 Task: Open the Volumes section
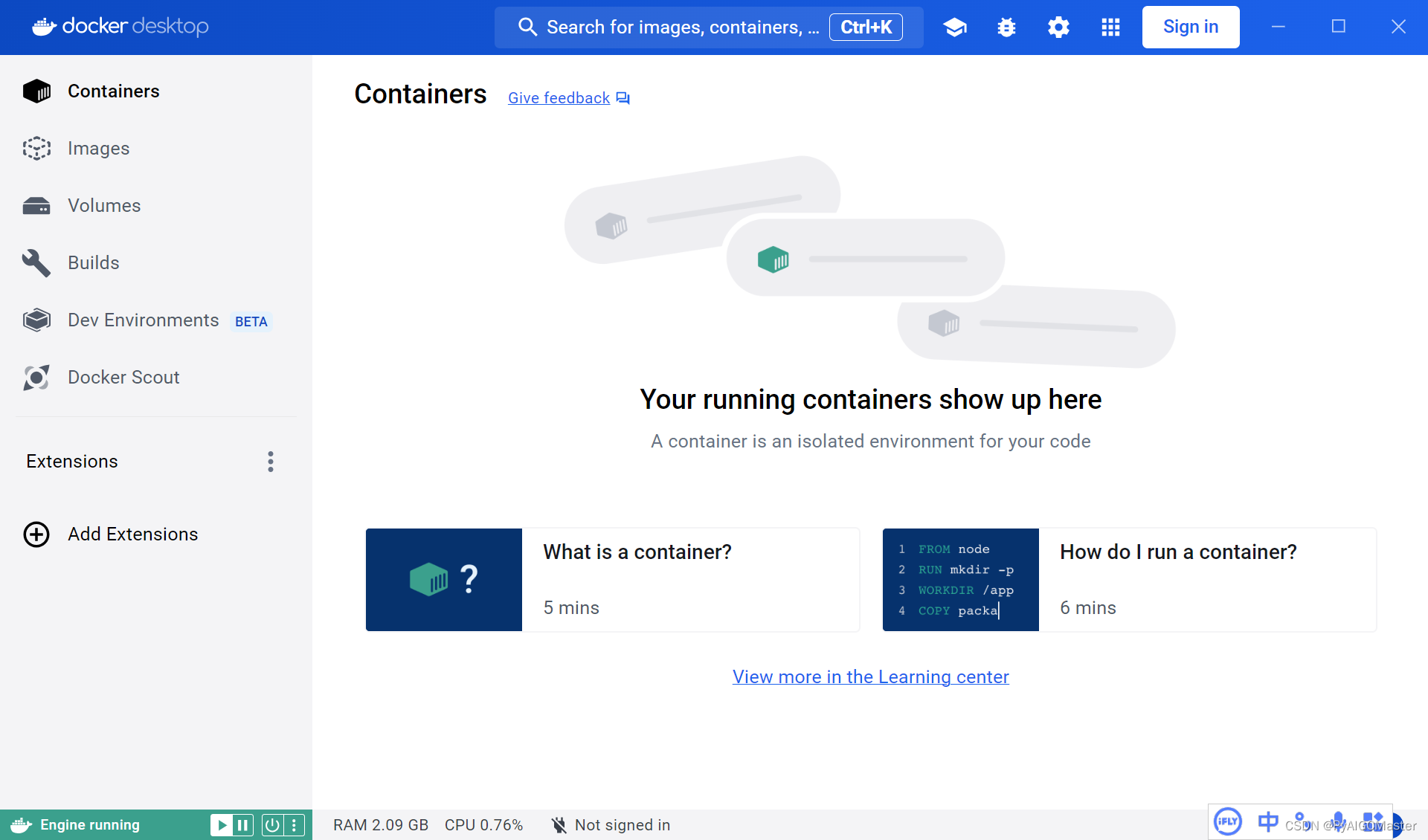156,205
